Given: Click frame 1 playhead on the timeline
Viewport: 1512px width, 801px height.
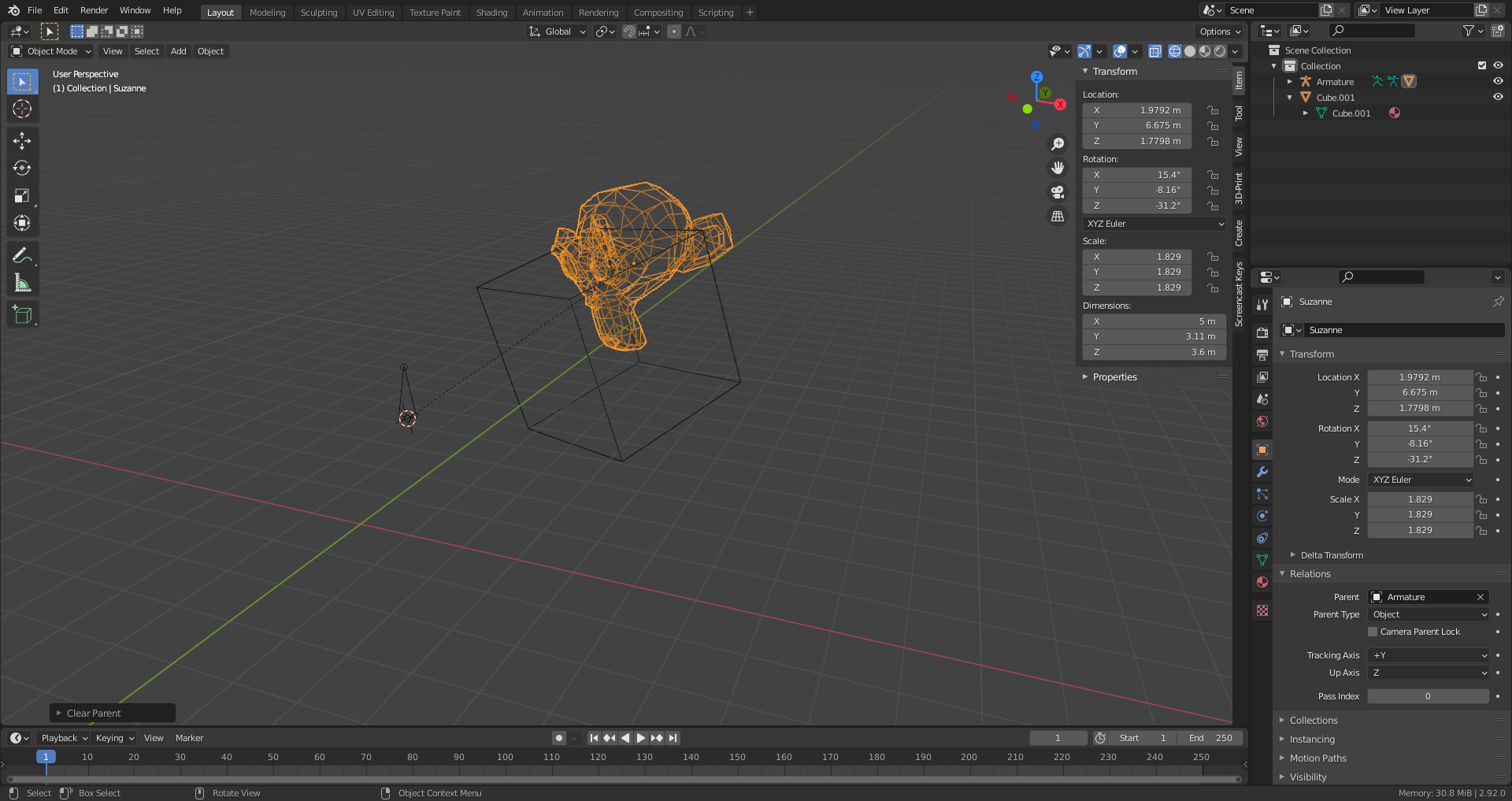Looking at the screenshot, I should pos(46,757).
